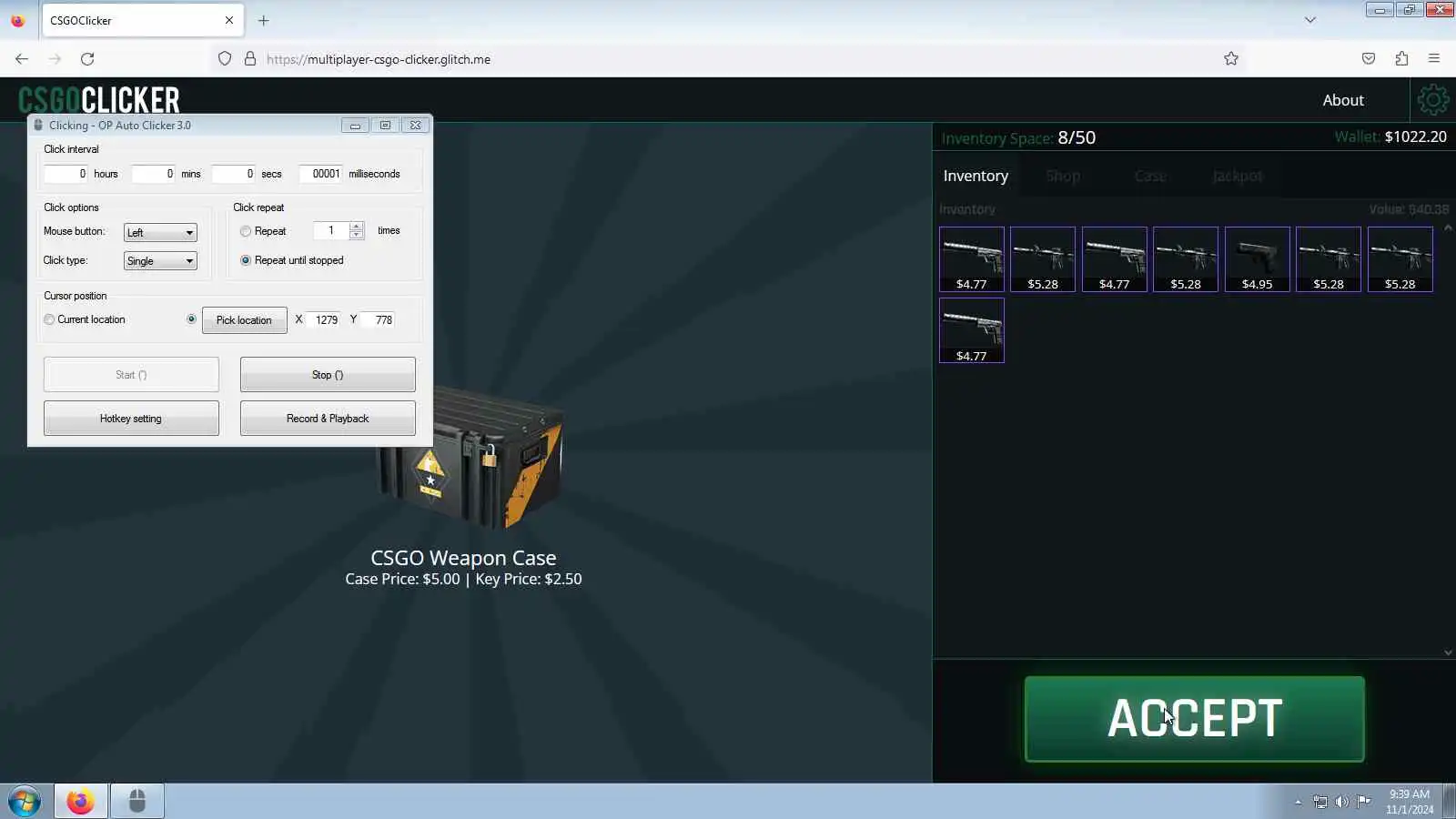Select the Repeat times radio option
The width and height of the screenshot is (1456, 819).
246,231
